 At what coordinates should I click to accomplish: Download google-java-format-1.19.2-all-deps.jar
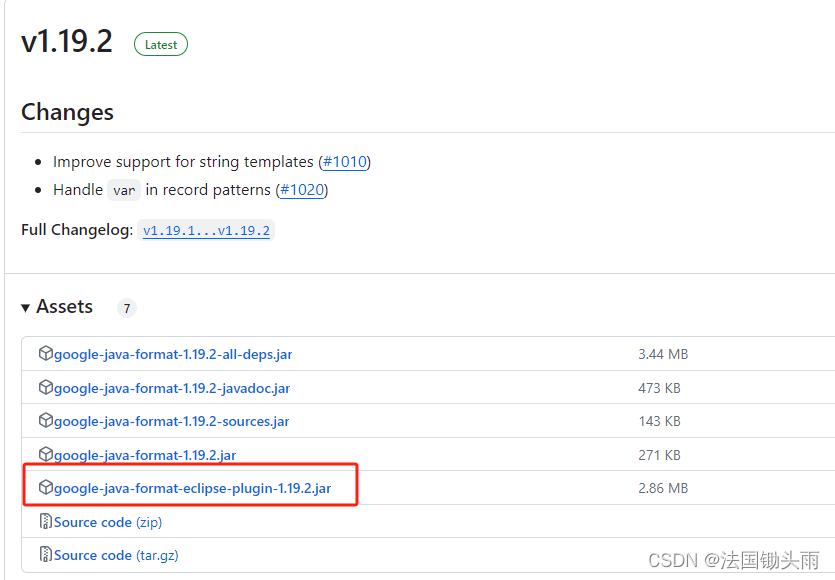(x=173, y=354)
